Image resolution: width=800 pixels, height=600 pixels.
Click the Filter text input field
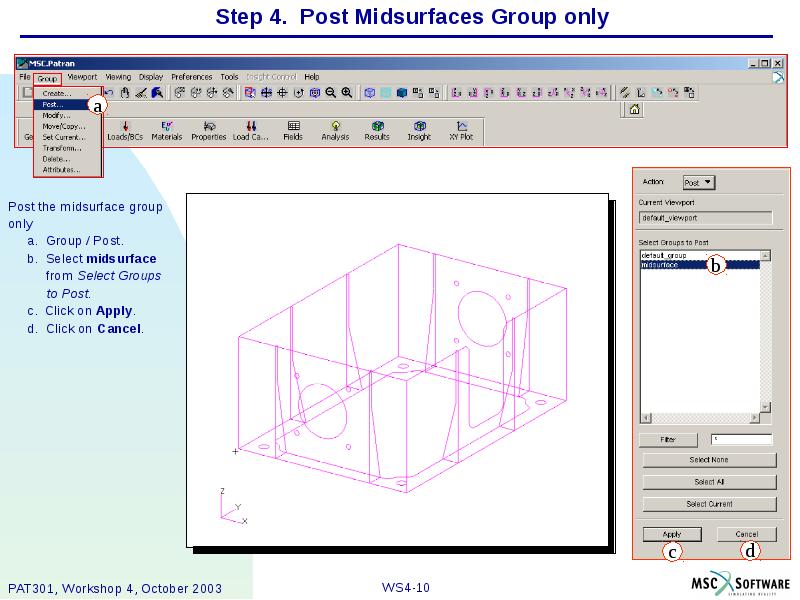tap(742, 438)
